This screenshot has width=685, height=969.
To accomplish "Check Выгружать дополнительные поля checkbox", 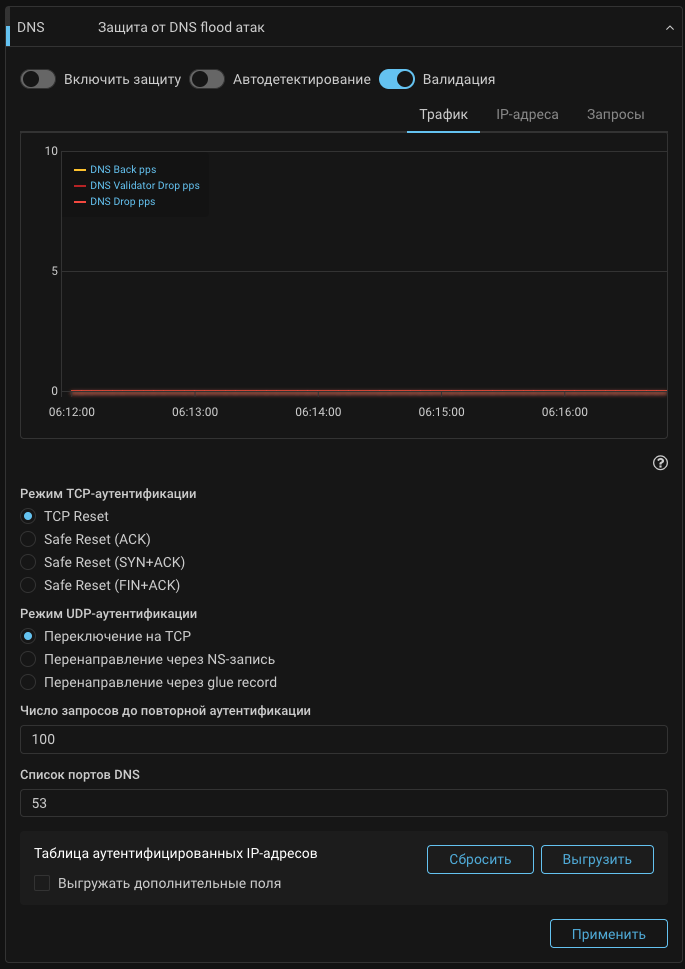I will coord(42,883).
